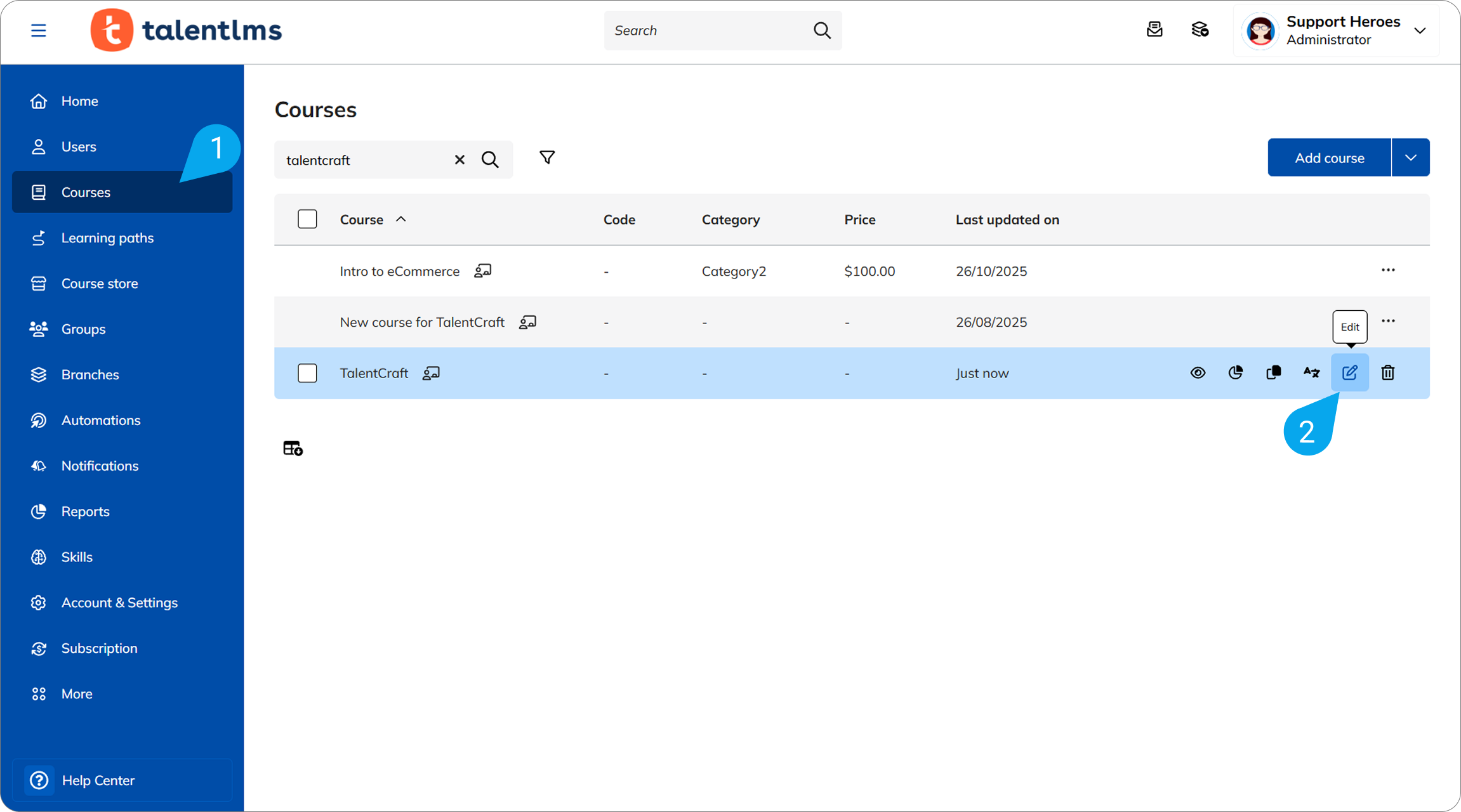
Task: Click the Add course button
Action: (x=1328, y=157)
